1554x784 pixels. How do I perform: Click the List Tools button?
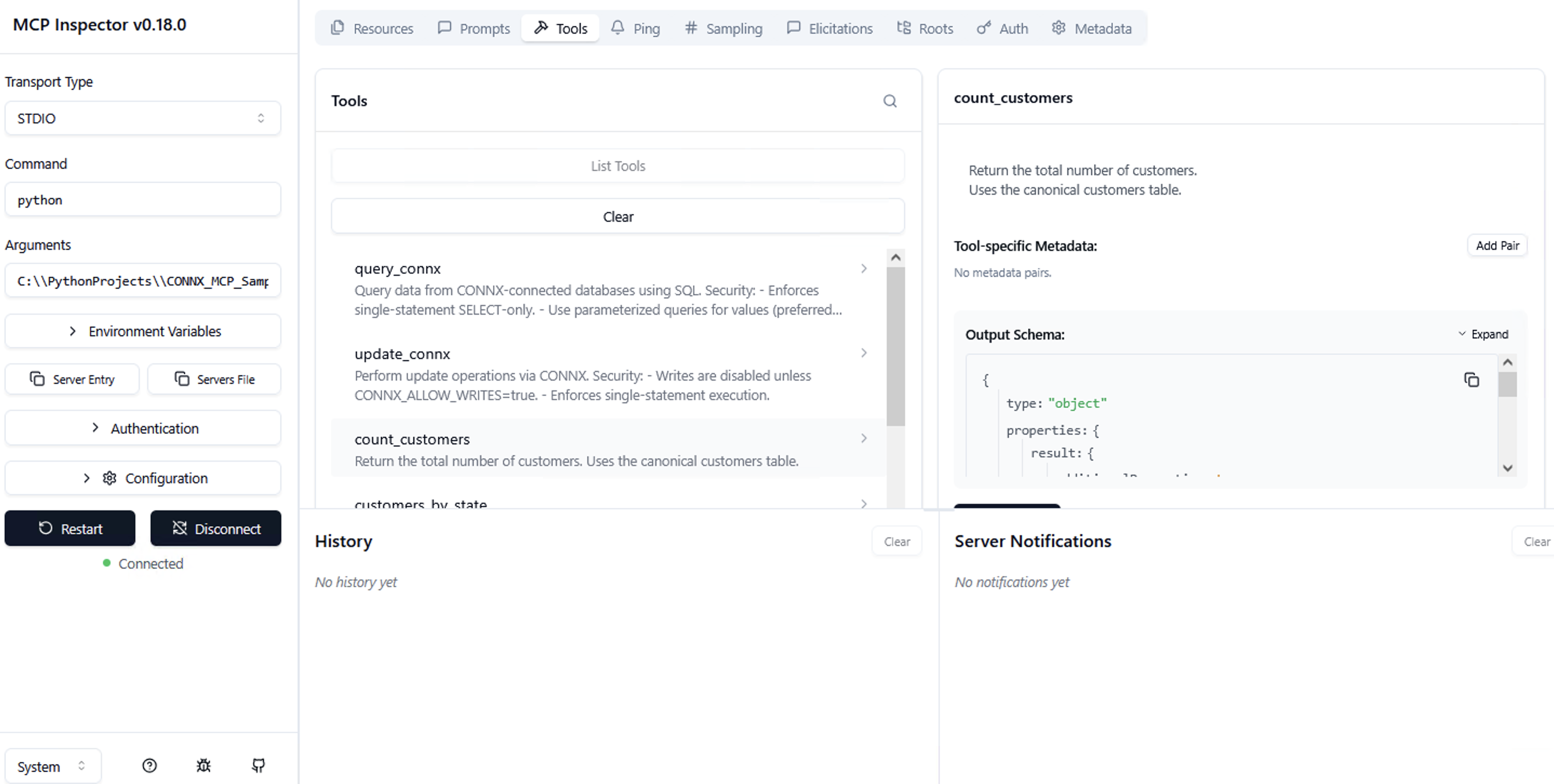(x=617, y=166)
